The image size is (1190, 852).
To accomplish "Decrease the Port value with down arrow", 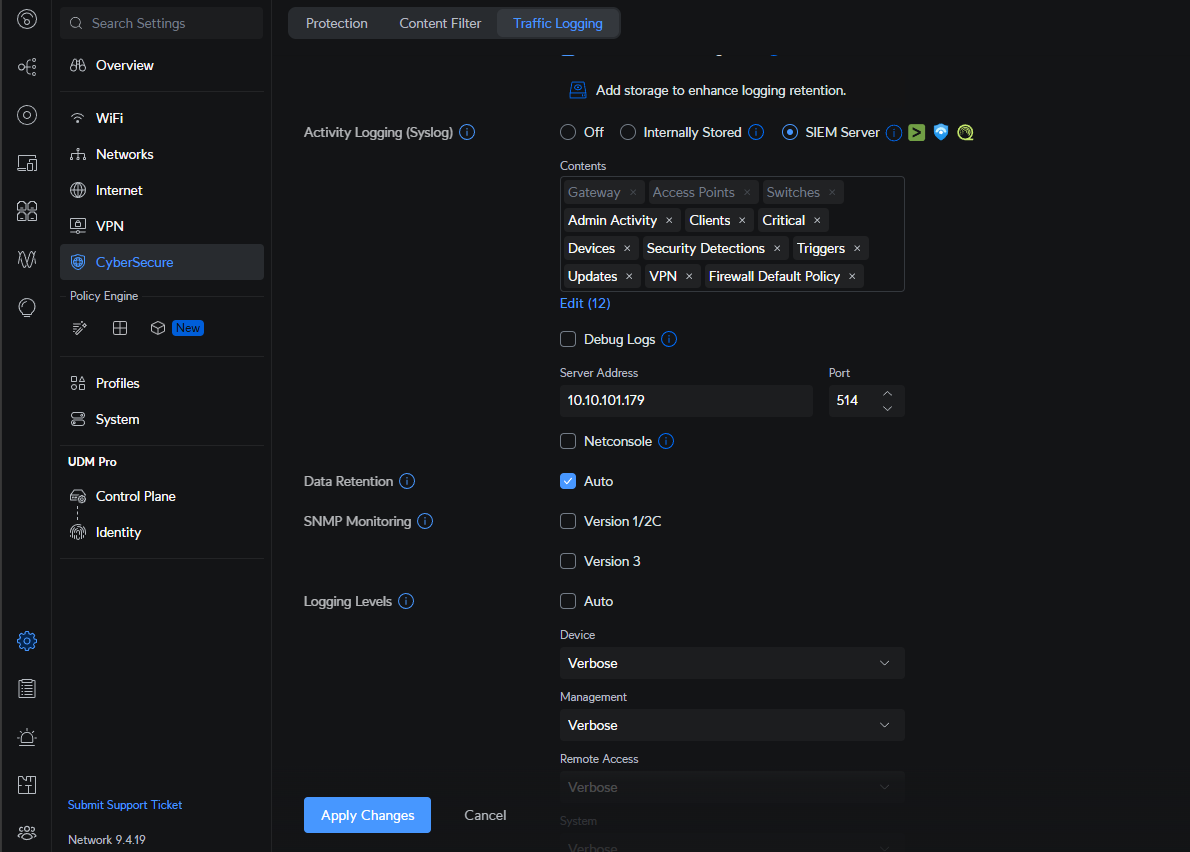I will click(x=887, y=408).
